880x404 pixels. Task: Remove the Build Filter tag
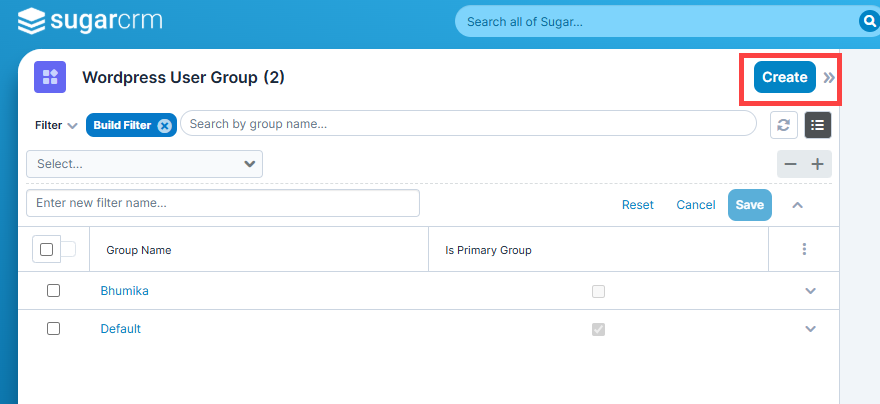(164, 125)
